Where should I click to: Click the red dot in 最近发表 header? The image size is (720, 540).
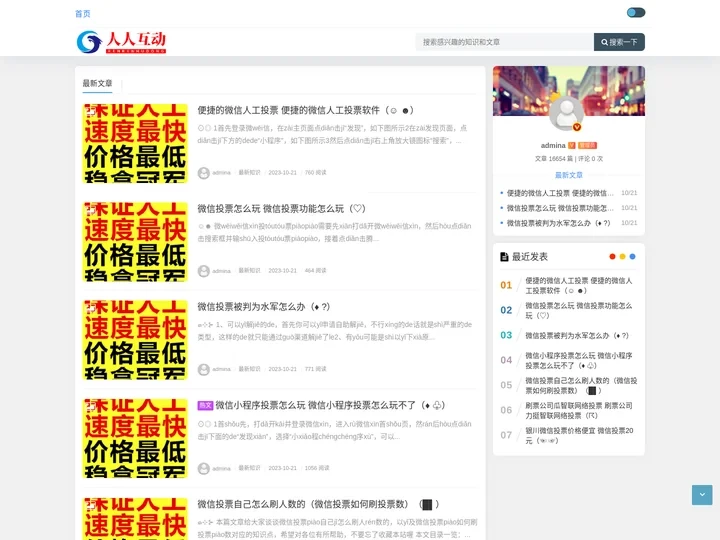coord(612,257)
